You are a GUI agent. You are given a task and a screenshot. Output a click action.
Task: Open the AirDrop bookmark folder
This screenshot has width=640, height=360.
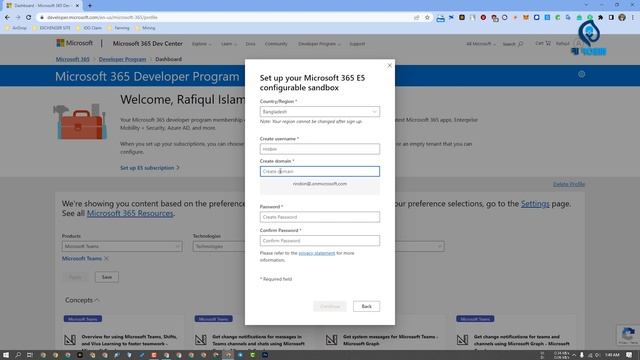pyautogui.click(x=16, y=28)
